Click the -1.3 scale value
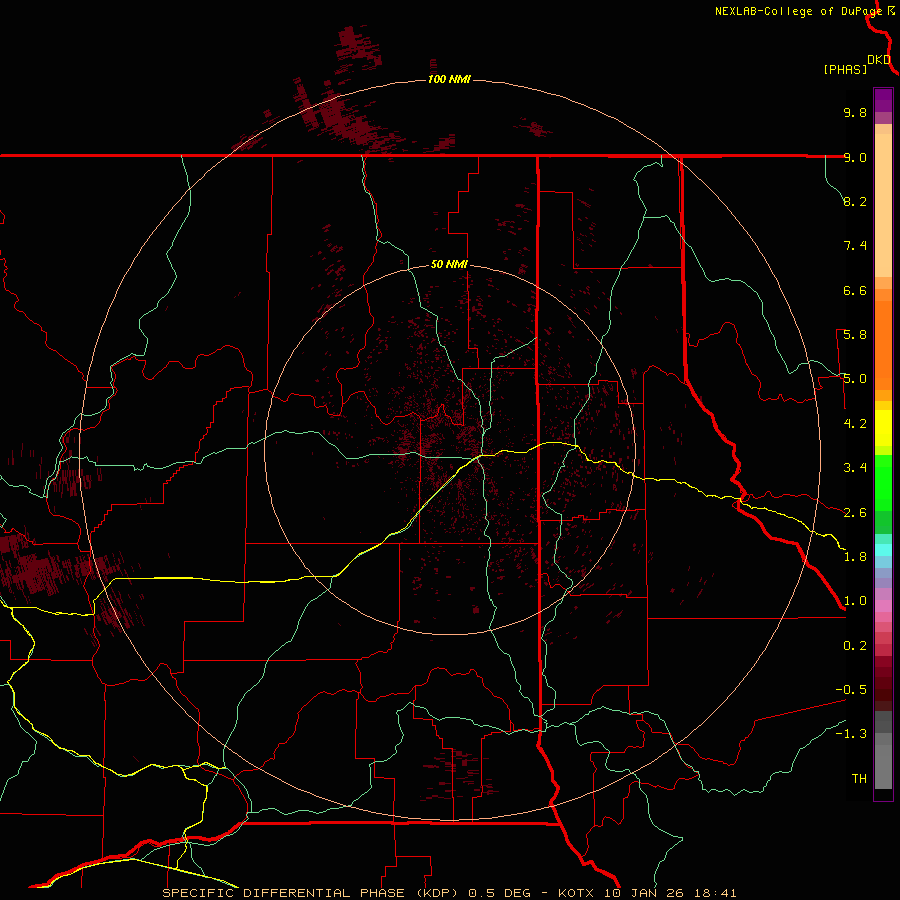Image resolution: width=900 pixels, height=900 pixels. click(851, 734)
